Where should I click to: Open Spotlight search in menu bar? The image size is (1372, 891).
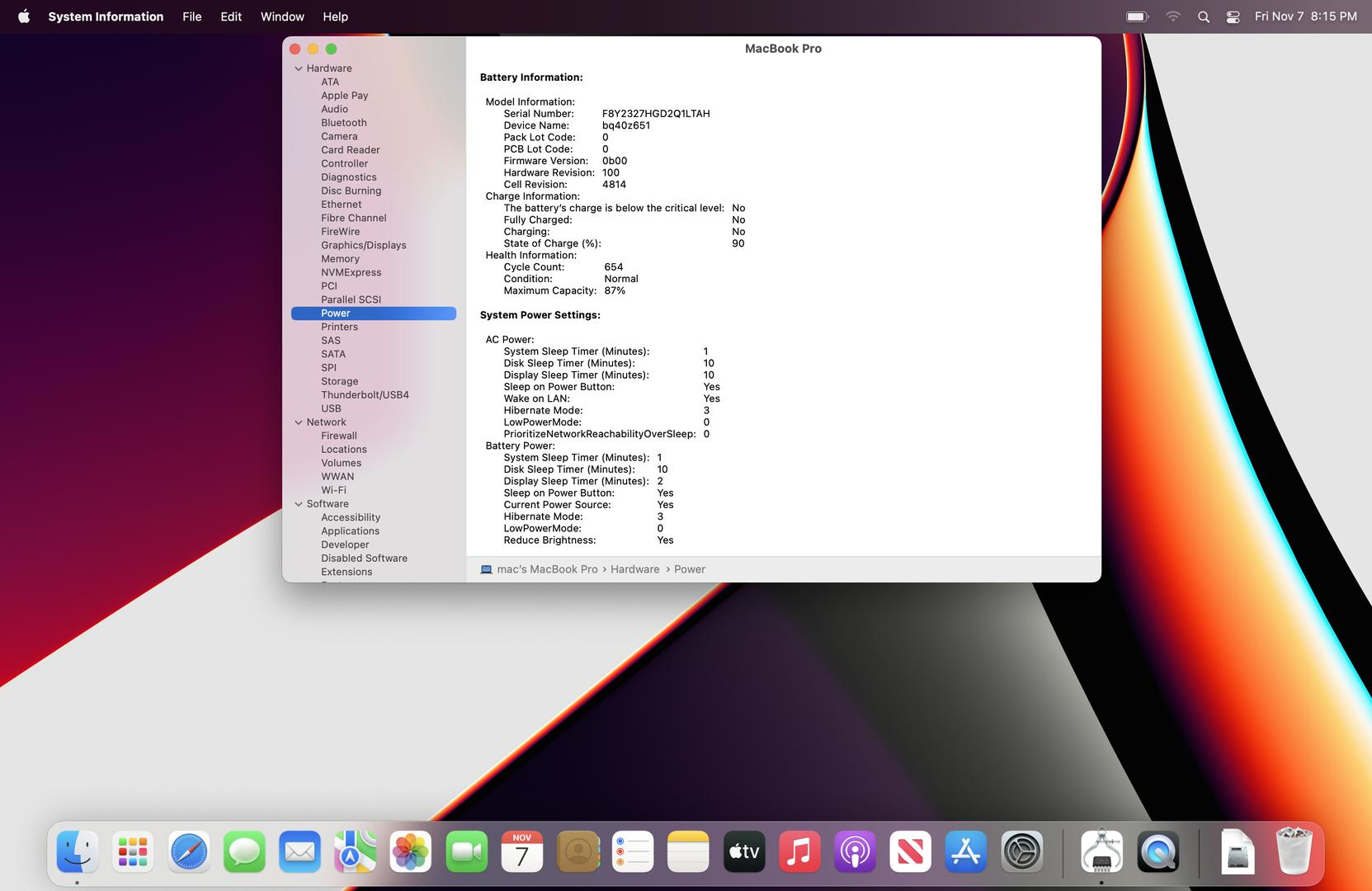click(x=1203, y=16)
